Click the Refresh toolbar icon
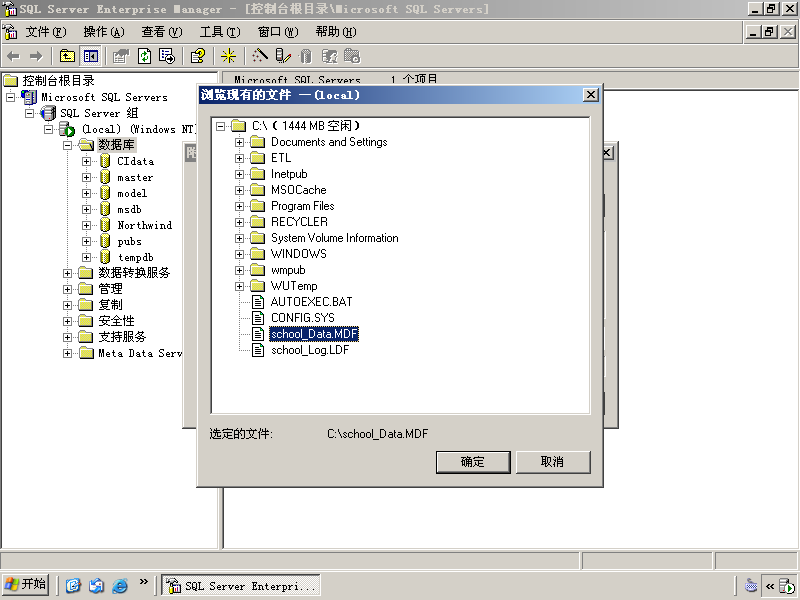Screen dimensions: 800x600 coord(144,56)
